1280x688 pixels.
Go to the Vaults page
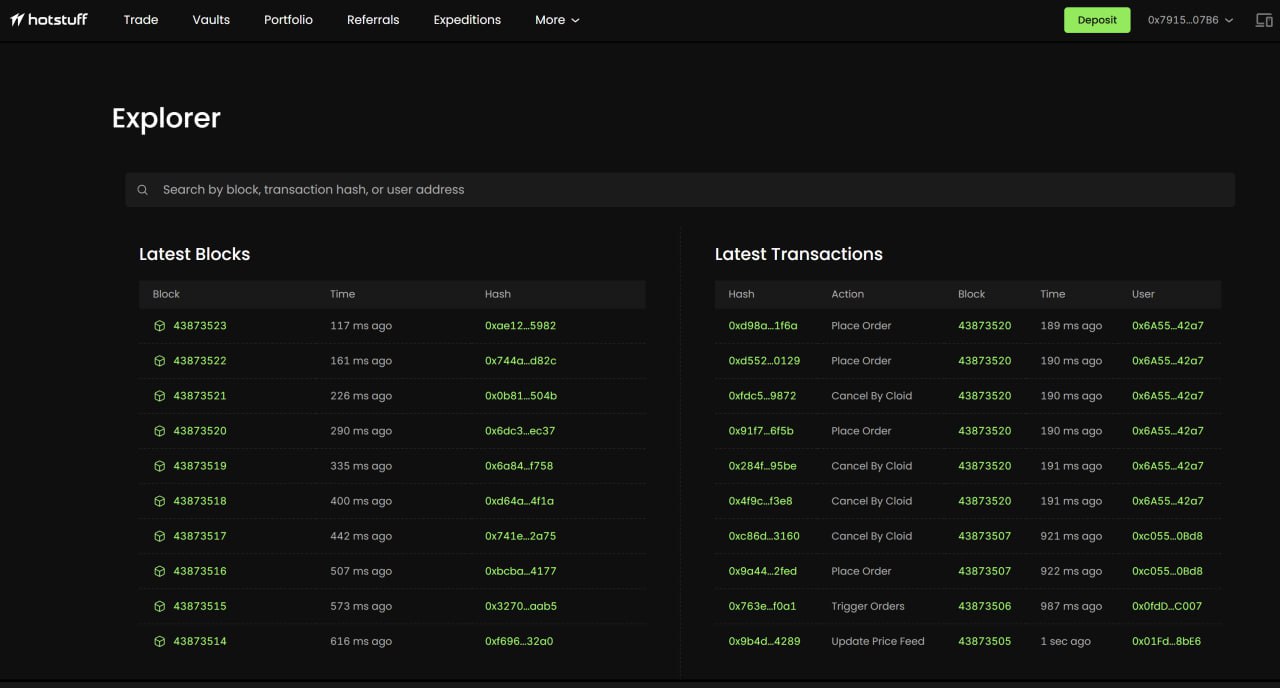211,20
